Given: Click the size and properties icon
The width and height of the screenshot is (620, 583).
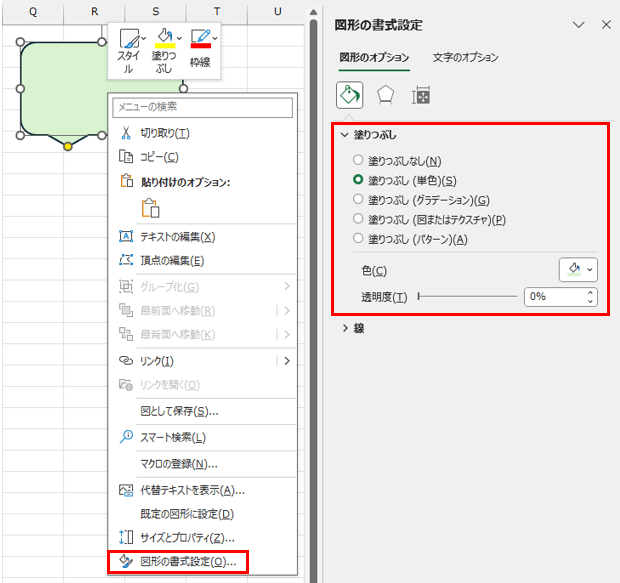Looking at the screenshot, I should [126, 538].
